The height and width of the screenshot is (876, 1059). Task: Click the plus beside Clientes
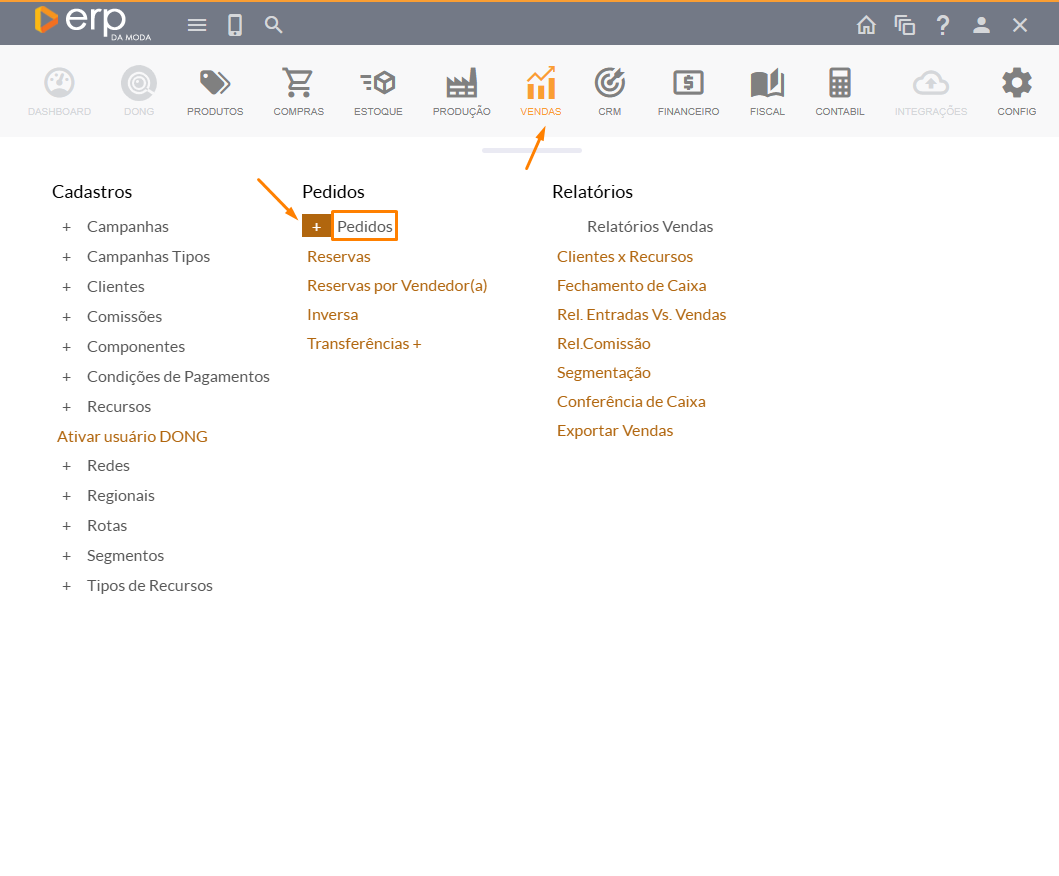[x=67, y=287]
